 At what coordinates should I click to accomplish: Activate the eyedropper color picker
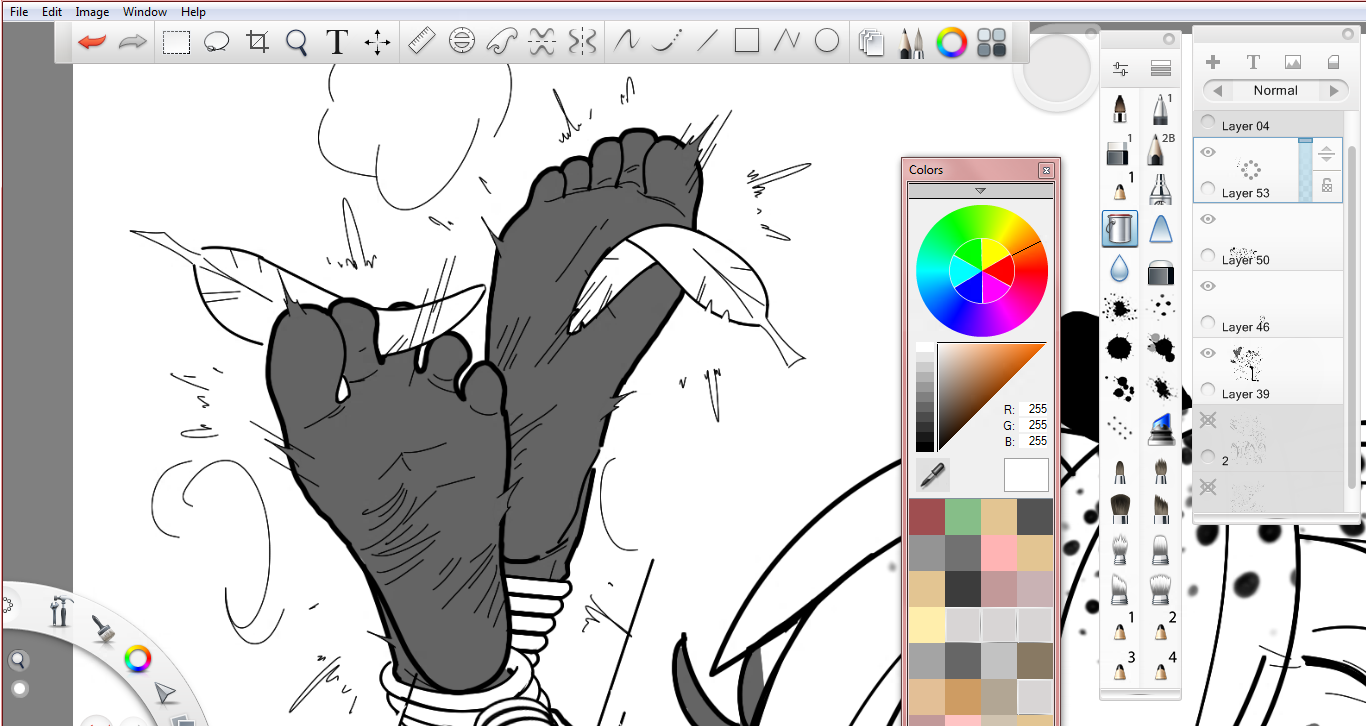click(933, 475)
